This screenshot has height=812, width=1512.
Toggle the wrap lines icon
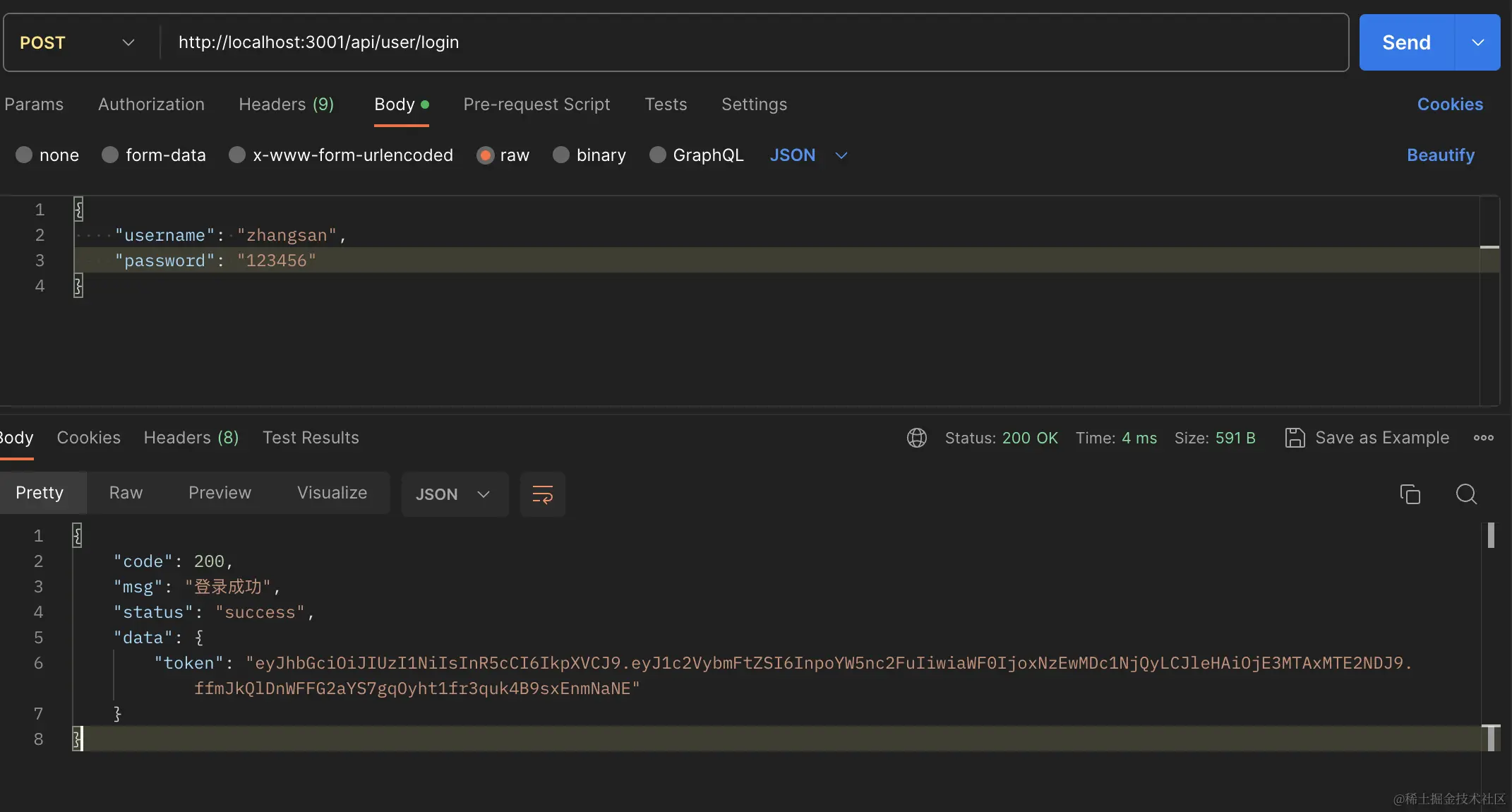pyautogui.click(x=542, y=494)
